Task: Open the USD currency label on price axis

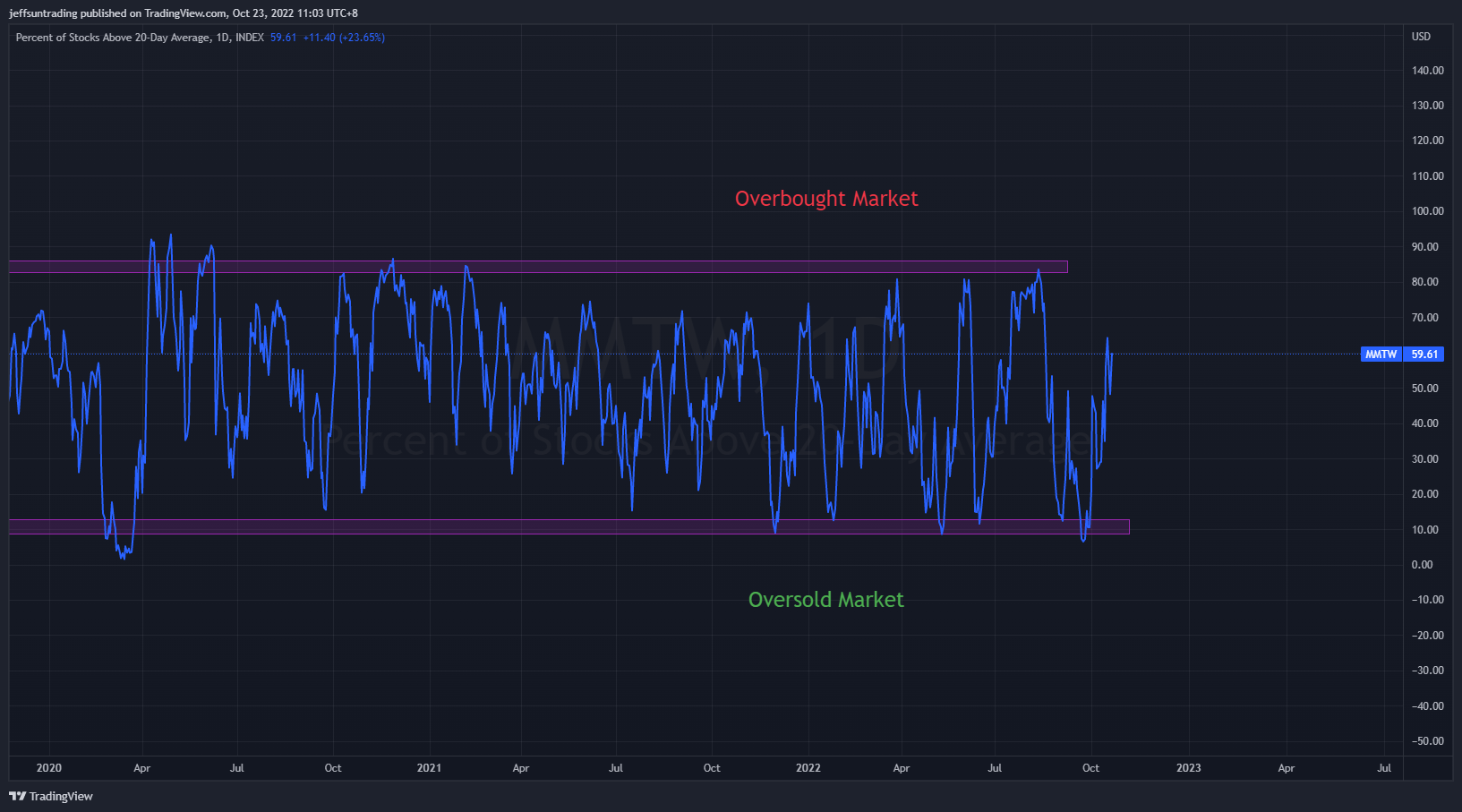Action: [x=1421, y=37]
